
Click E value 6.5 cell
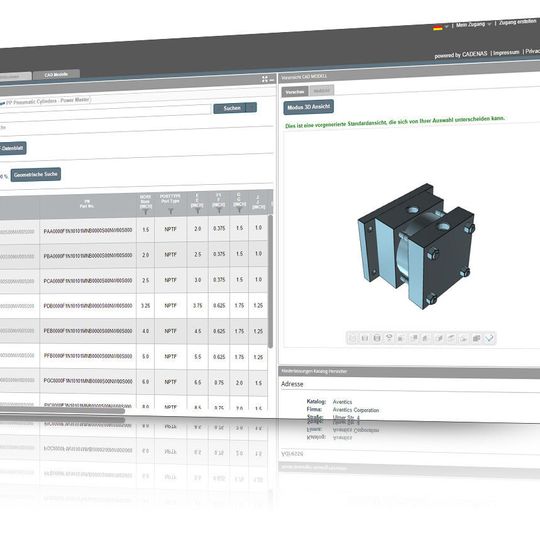click(x=197, y=382)
